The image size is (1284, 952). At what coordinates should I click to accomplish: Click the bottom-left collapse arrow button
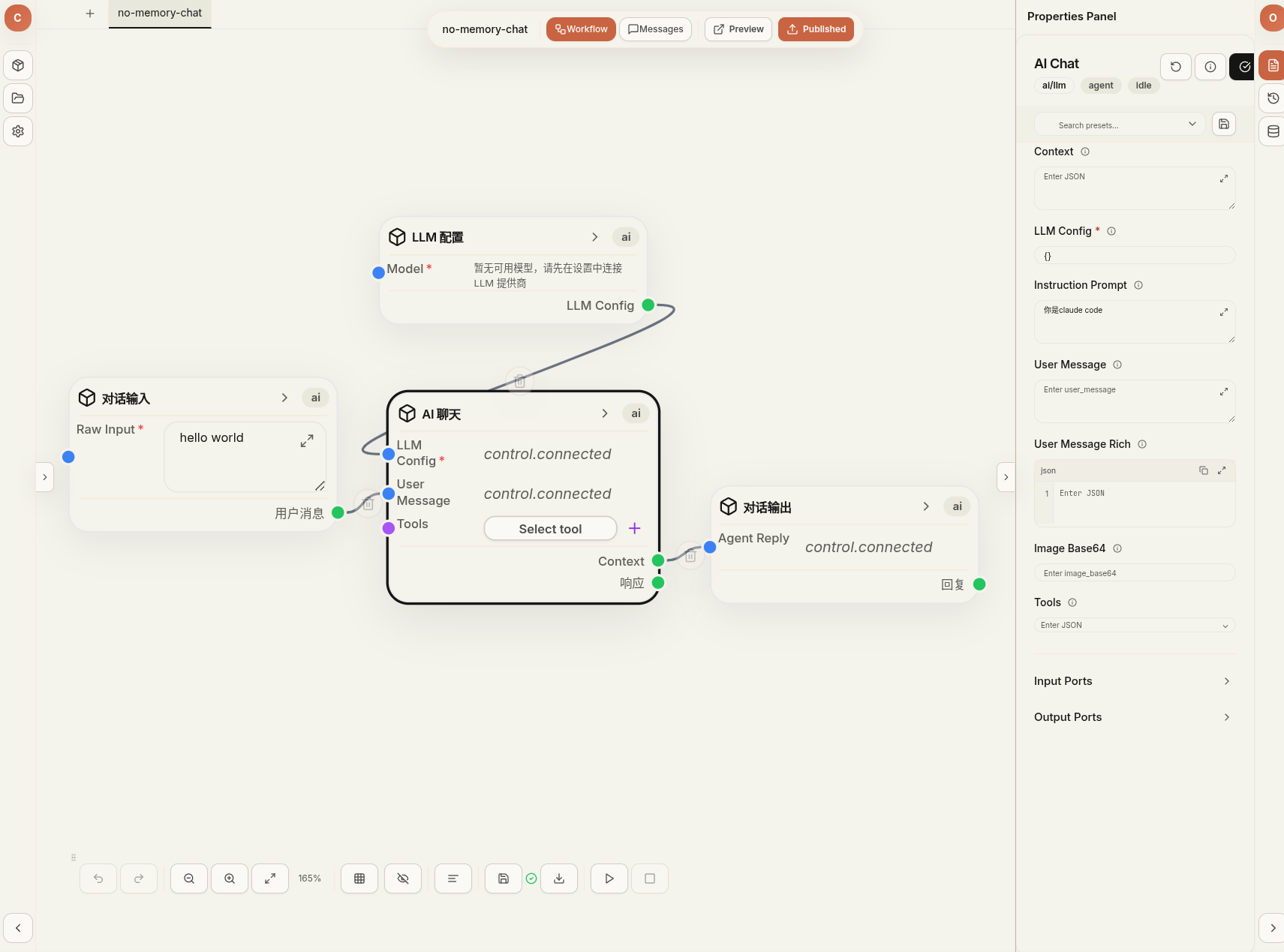click(x=18, y=928)
